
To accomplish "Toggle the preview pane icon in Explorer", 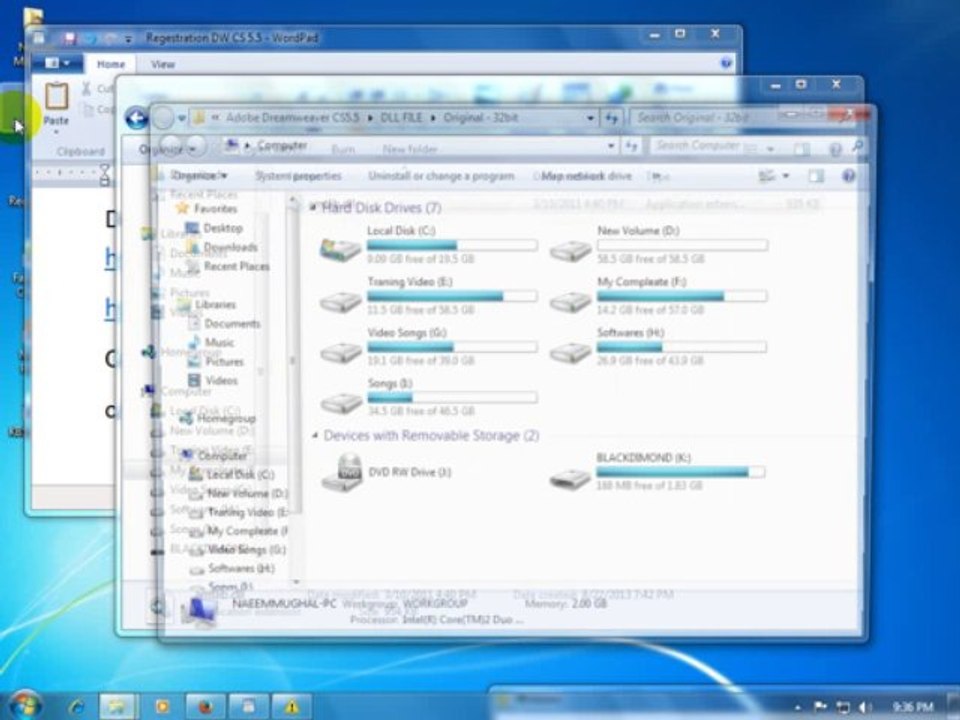I will click(x=816, y=176).
